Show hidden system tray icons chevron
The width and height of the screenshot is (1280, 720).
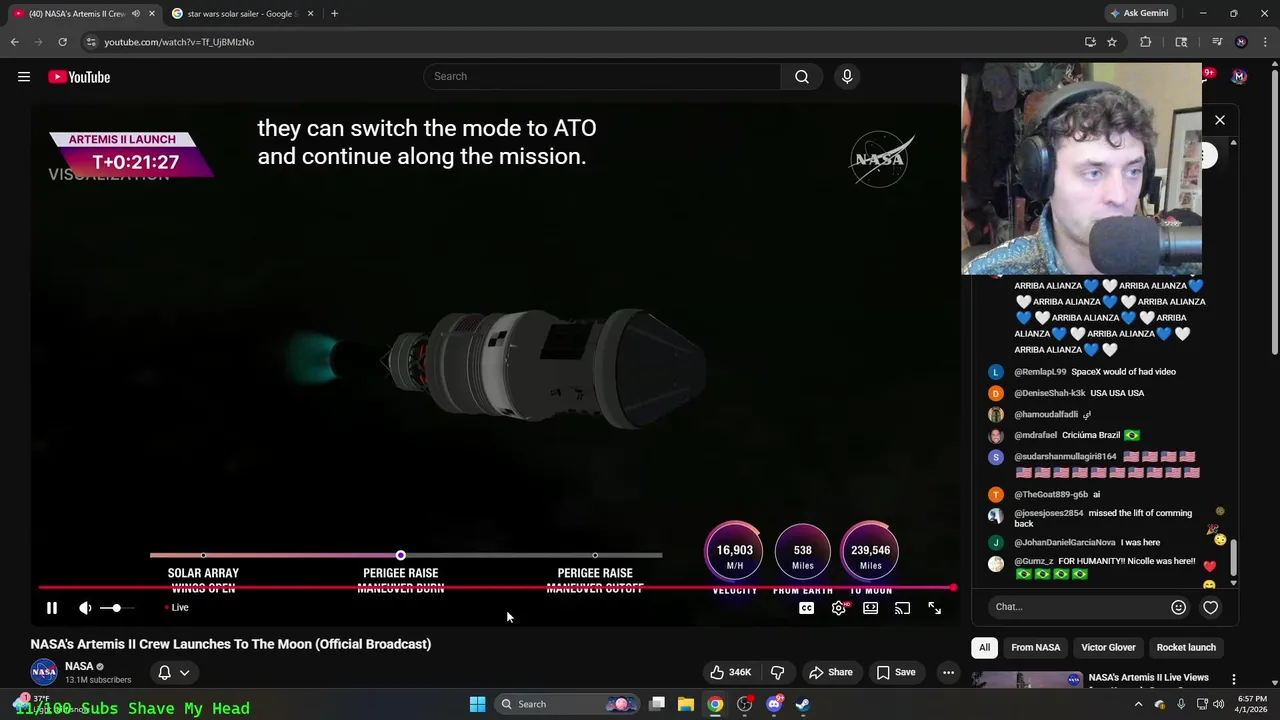pyautogui.click(x=1138, y=704)
